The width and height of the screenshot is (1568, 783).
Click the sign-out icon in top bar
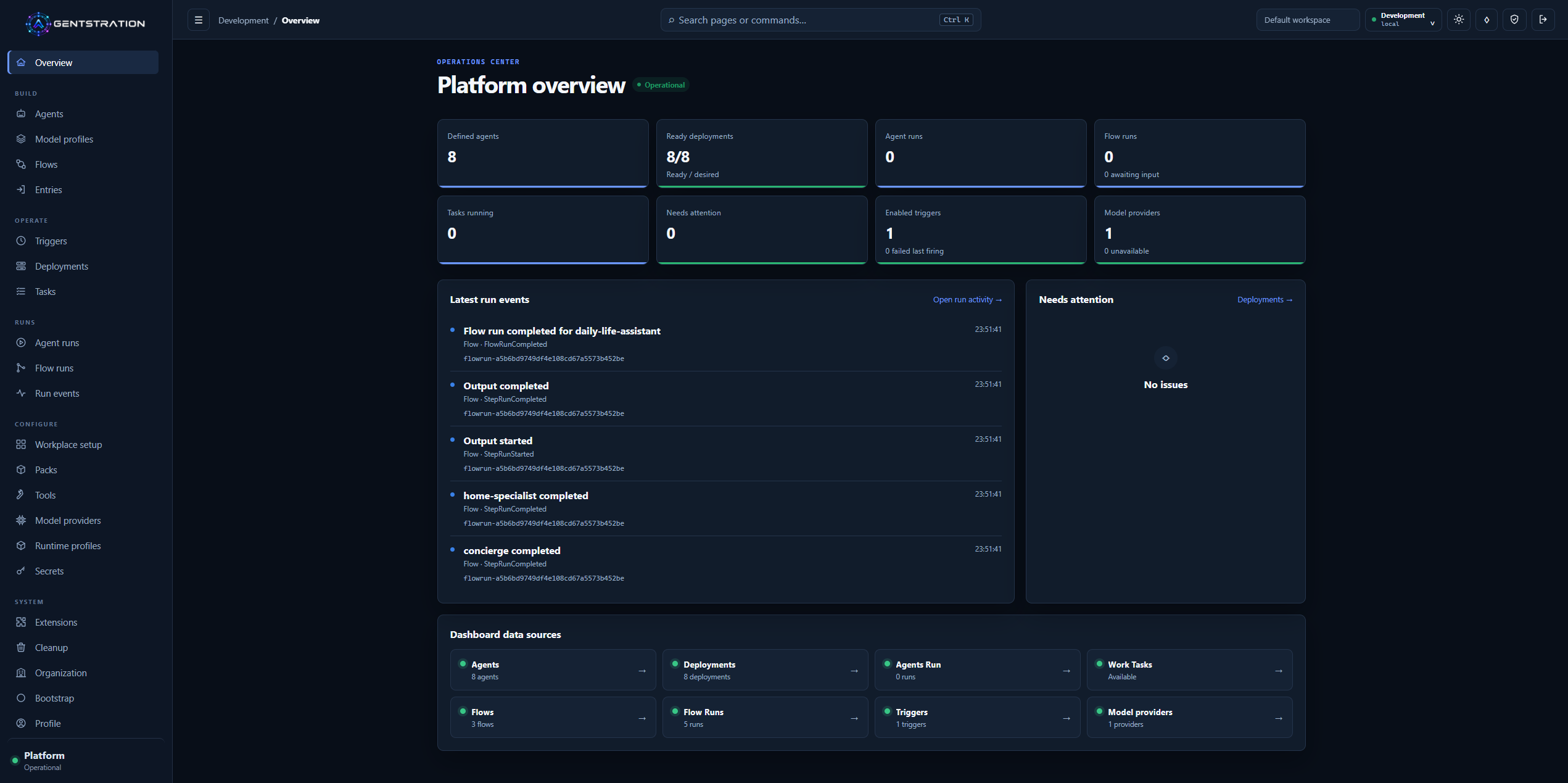pyautogui.click(x=1543, y=20)
